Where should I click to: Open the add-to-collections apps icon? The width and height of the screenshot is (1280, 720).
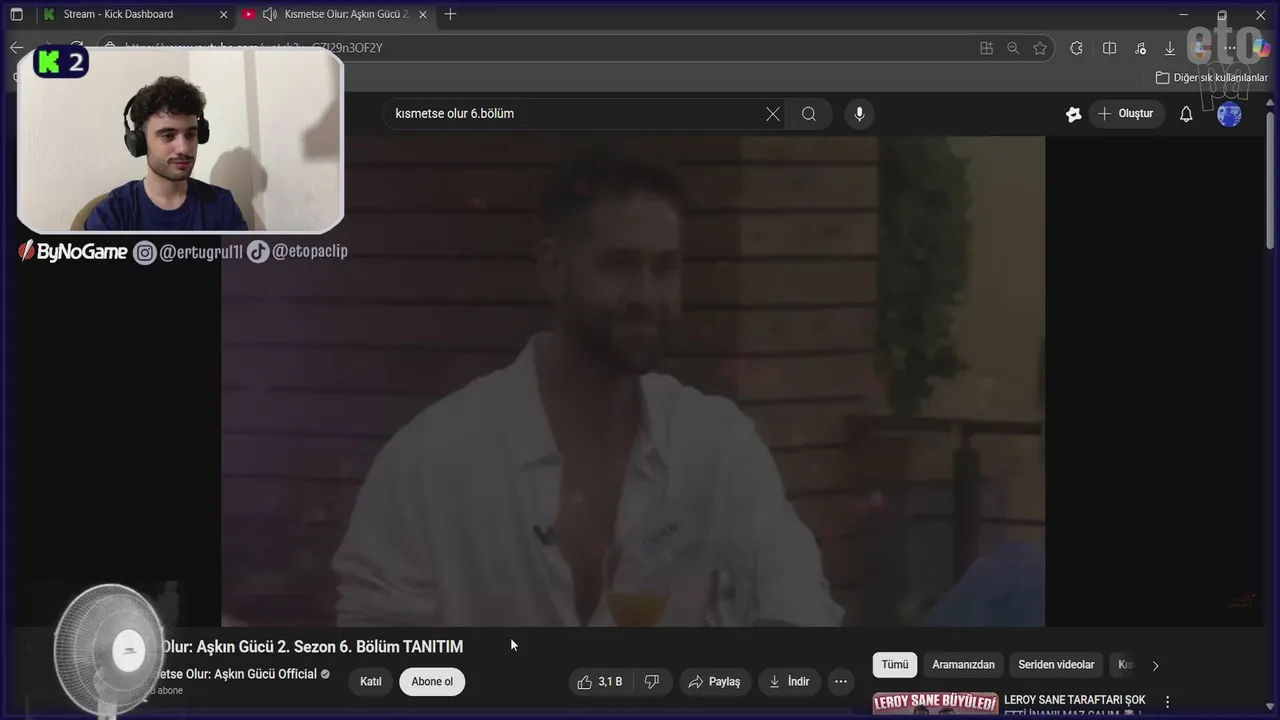click(x=986, y=48)
